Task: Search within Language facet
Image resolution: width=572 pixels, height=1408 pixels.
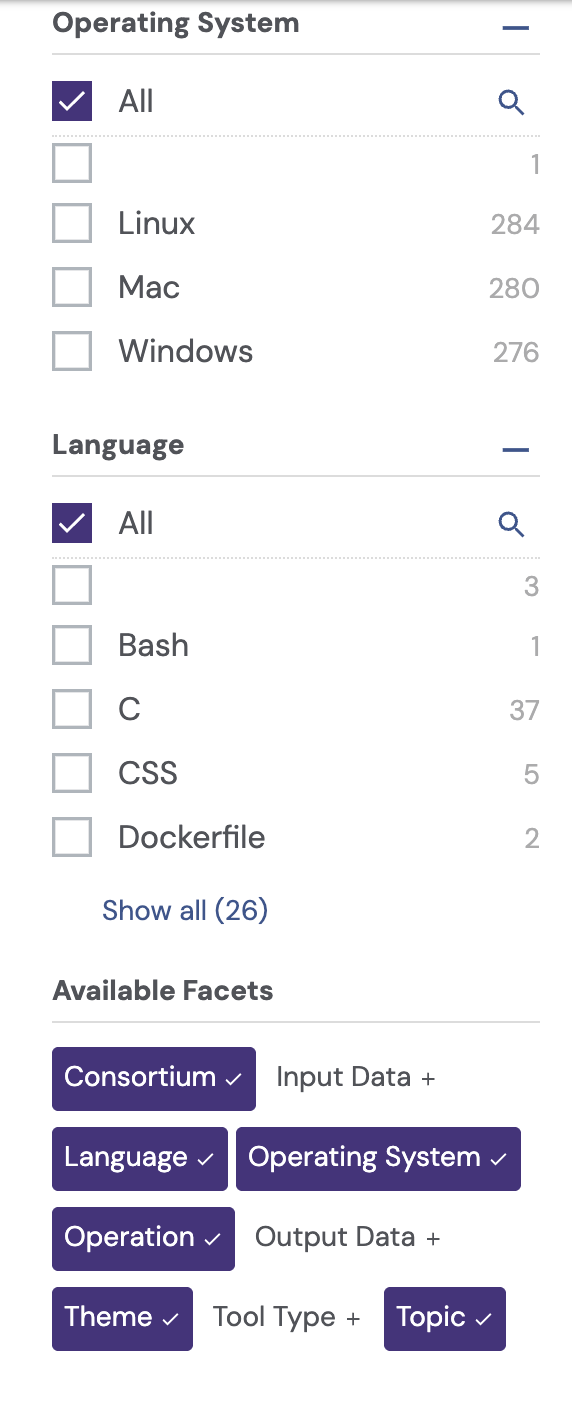Action: coord(511,524)
